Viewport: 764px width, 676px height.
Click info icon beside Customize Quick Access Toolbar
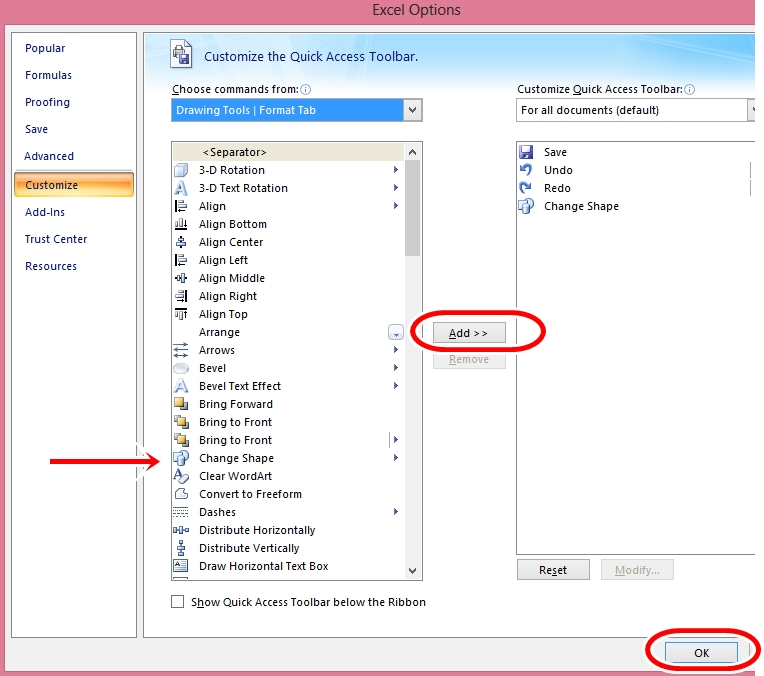tap(689, 89)
